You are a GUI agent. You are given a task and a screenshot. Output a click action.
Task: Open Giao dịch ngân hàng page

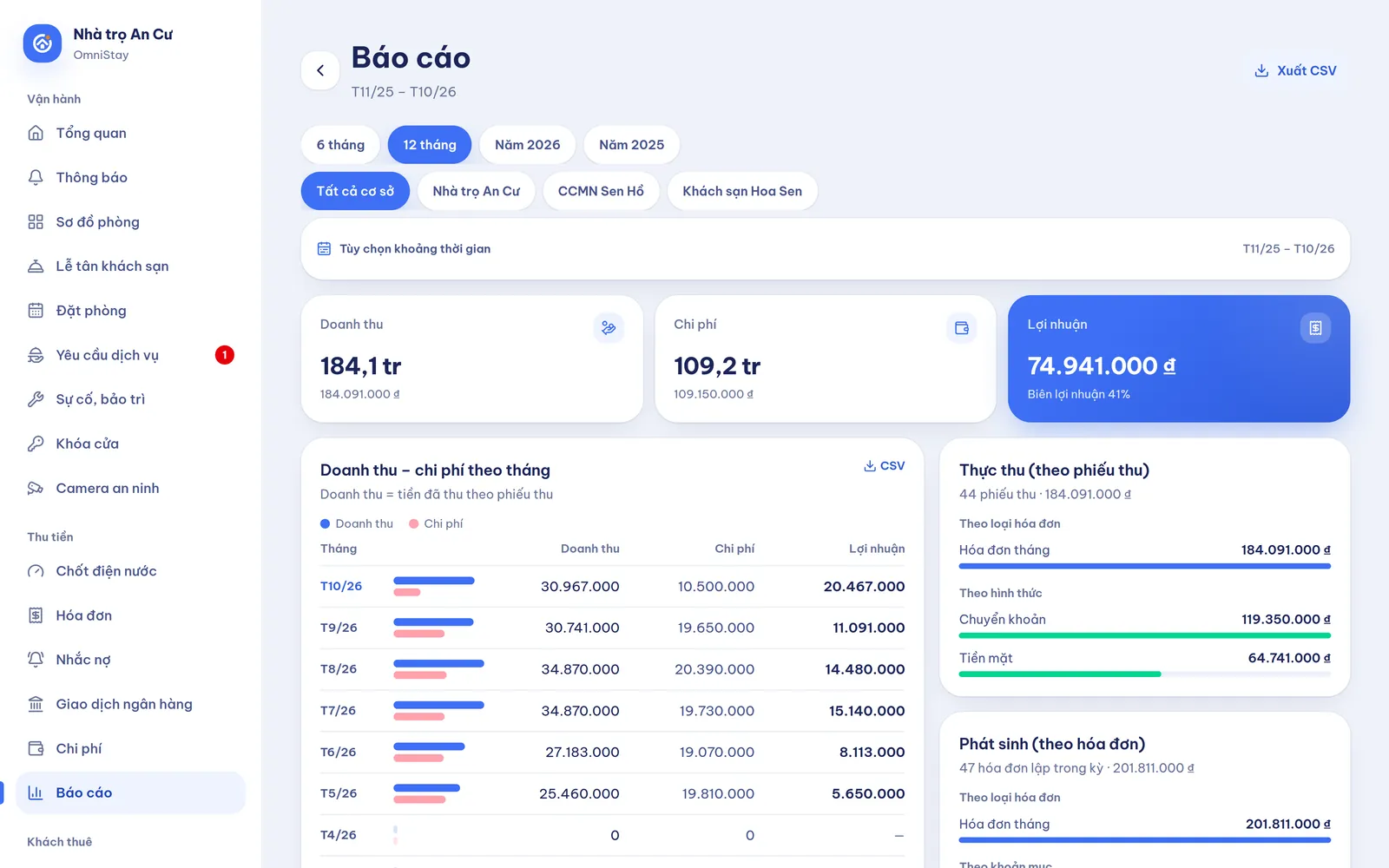coord(130,704)
